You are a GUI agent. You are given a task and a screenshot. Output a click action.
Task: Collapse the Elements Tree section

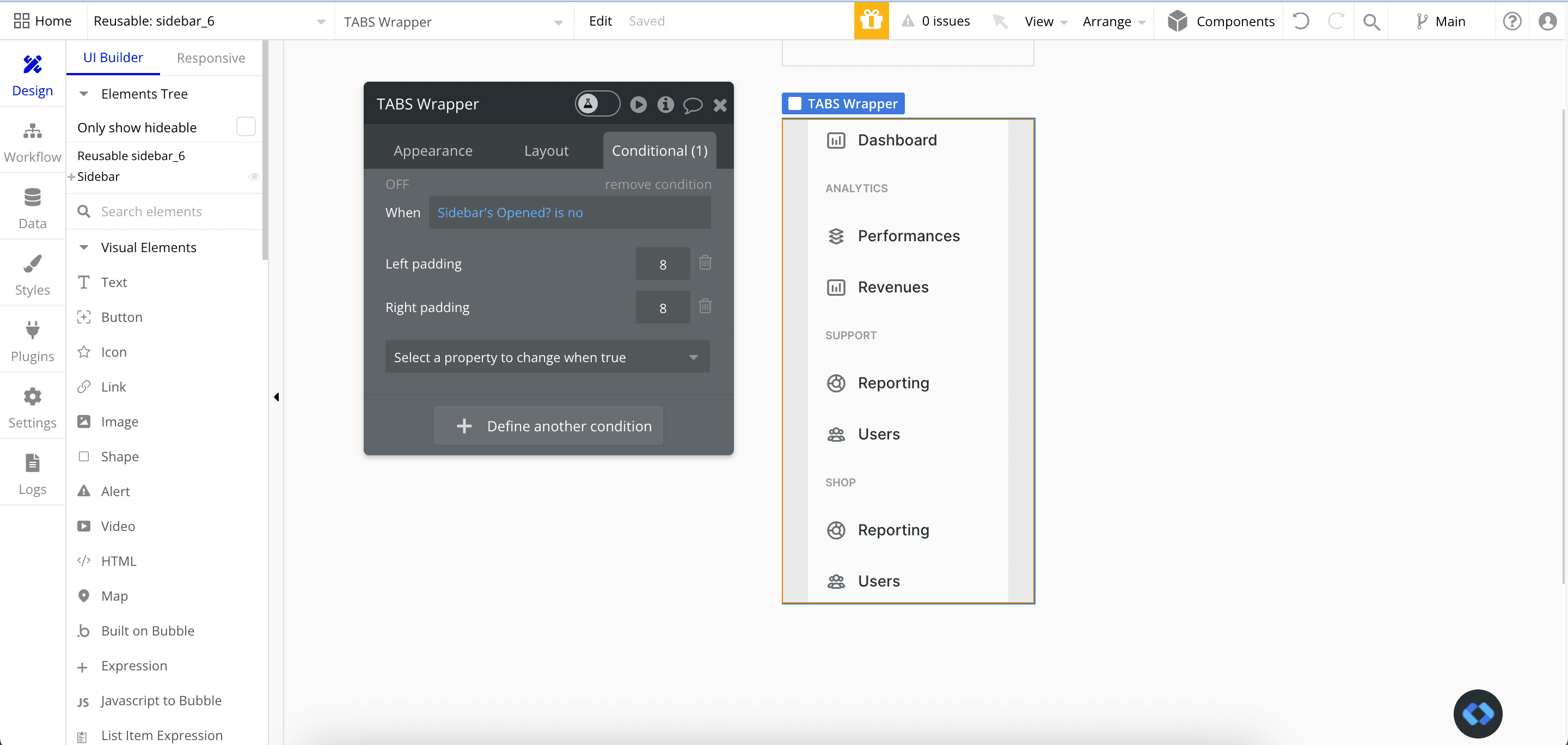(x=84, y=94)
